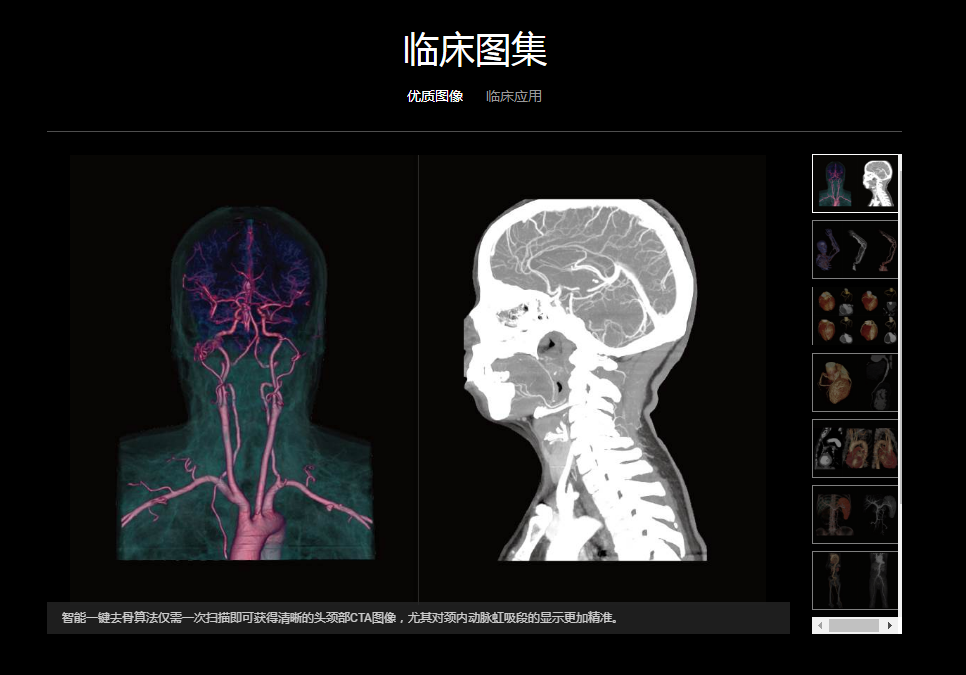Viewport: 966px width, 675px height.
Task: Select the head-neck CTA thumbnail
Action: click(855, 184)
